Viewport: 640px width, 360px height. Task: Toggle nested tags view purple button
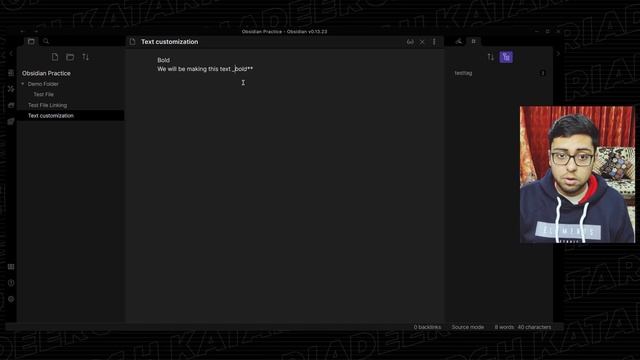pyautogui.click(x=506, y=57)
